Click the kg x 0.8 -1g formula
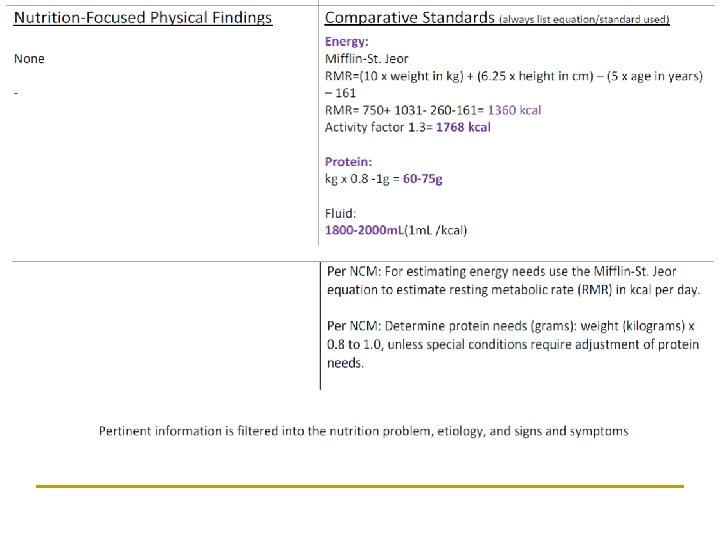 358,179
